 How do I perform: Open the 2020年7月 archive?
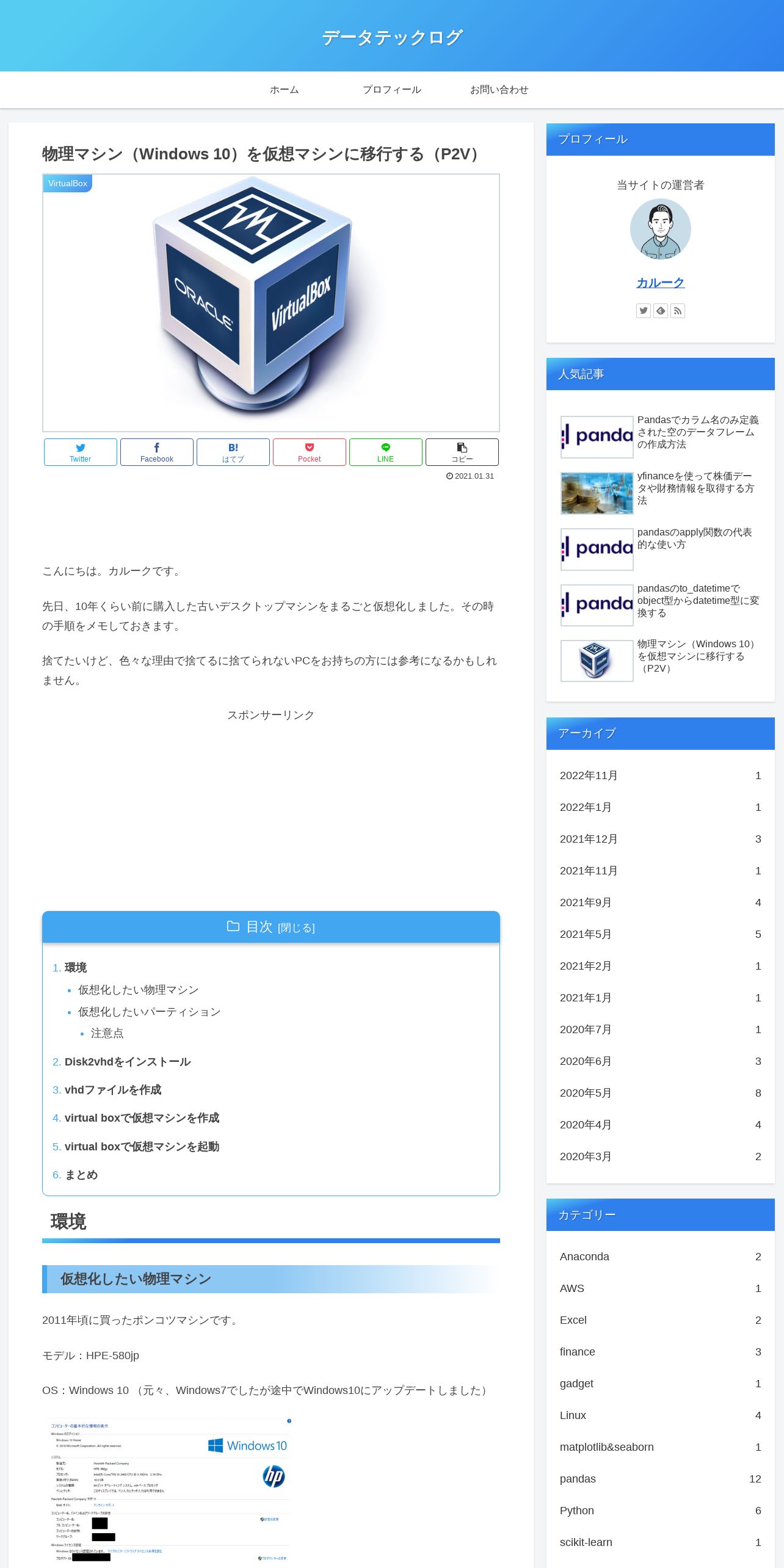(661, 1029)
